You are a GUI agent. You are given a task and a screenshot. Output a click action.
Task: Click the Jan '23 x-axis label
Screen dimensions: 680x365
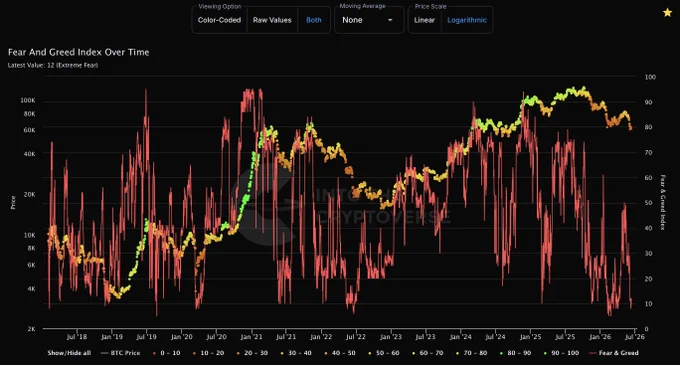[x=391, y=336]
